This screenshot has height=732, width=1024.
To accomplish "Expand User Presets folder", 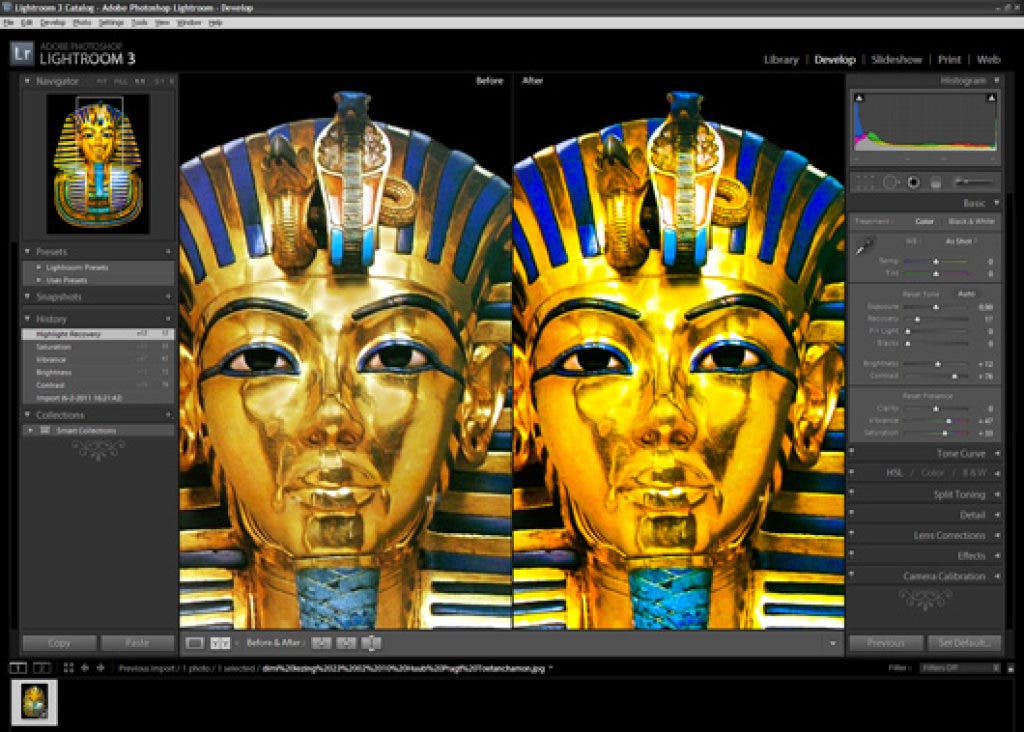I will (39, 280).
